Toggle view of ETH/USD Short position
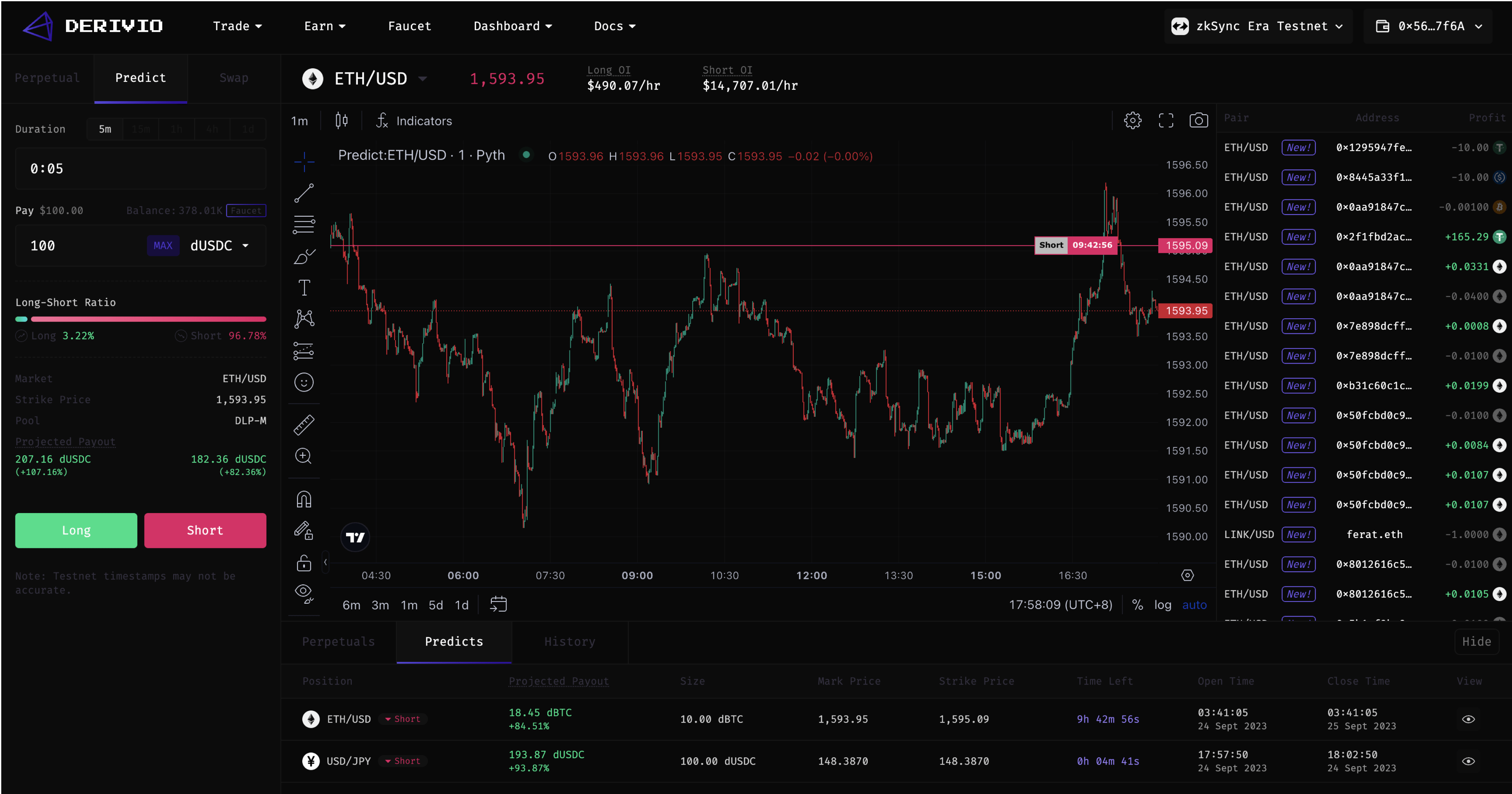Viewport: 1512px width, 794px height. (1468, 719)
